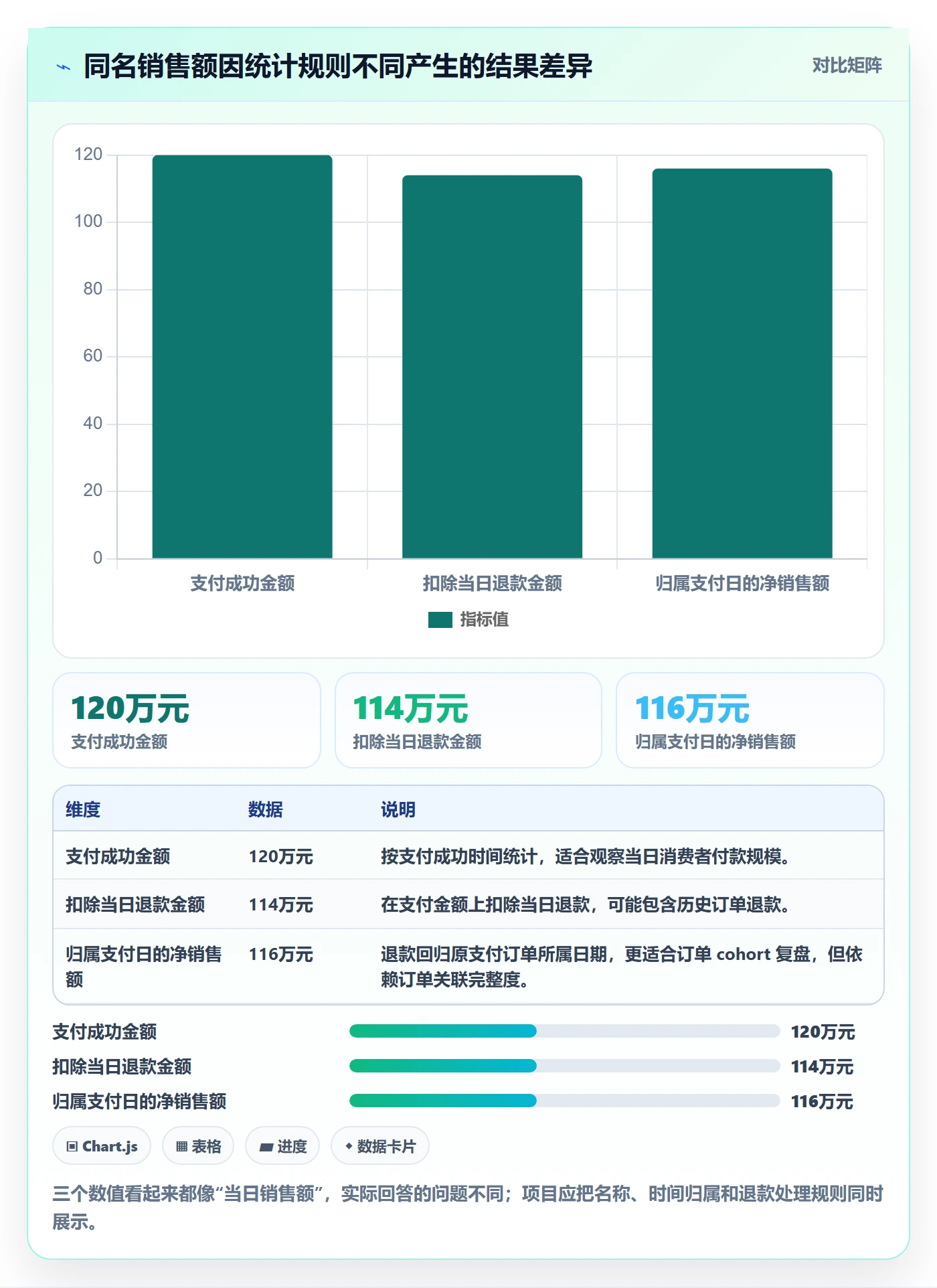Image resolution: width=937 pixels, height=1288 pixels.
Task: Click the 进度 tag chip
Action: (x=282, y=1146)
